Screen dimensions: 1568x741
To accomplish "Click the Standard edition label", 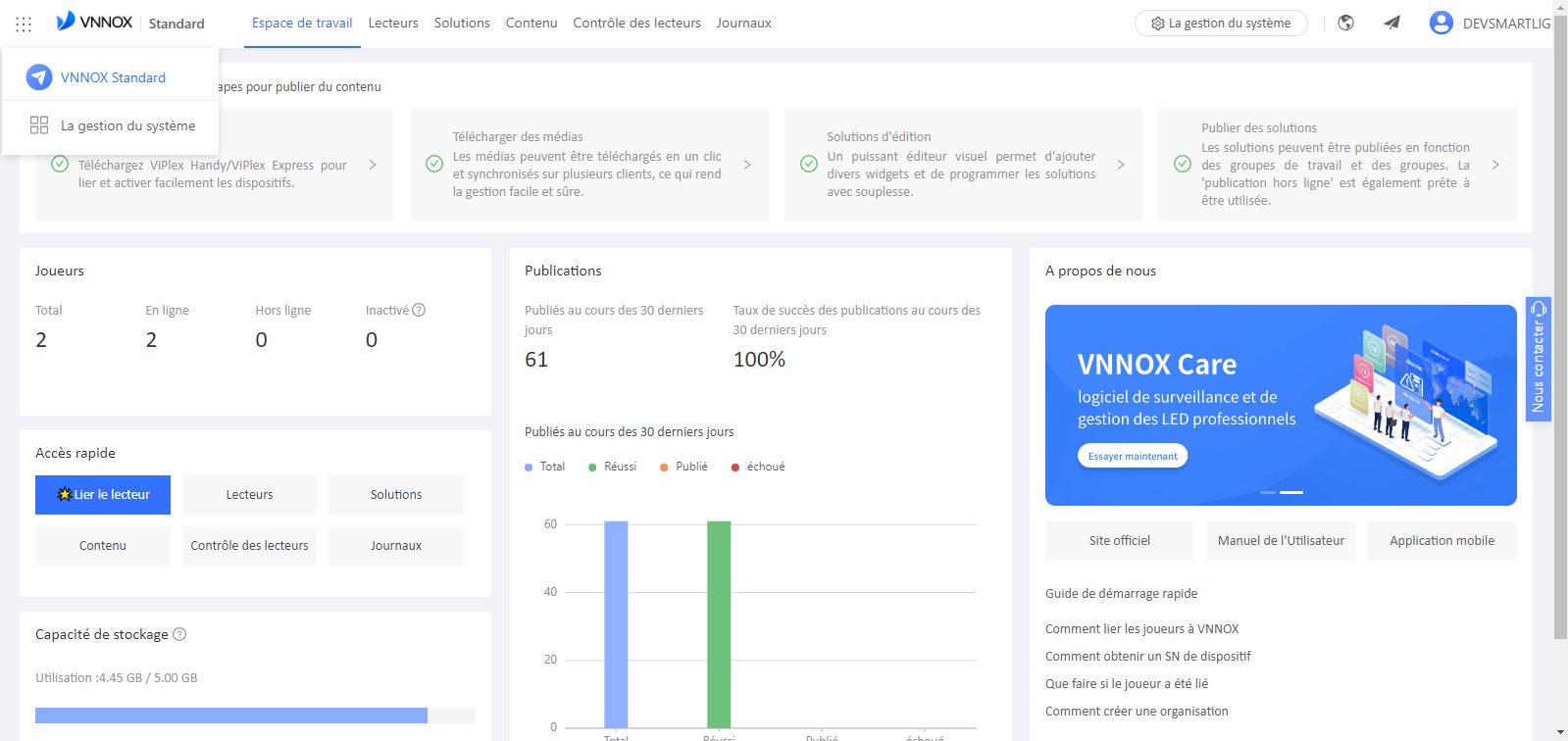I will (177, 24).
